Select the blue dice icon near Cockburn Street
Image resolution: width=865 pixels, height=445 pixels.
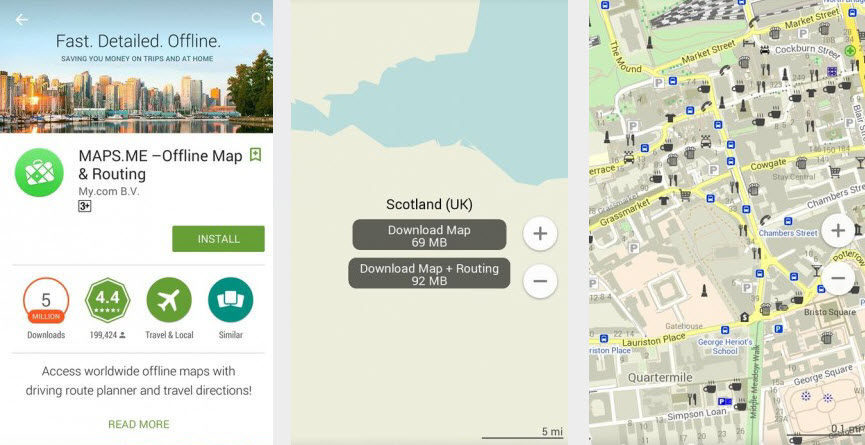click(x=831, y=71)
